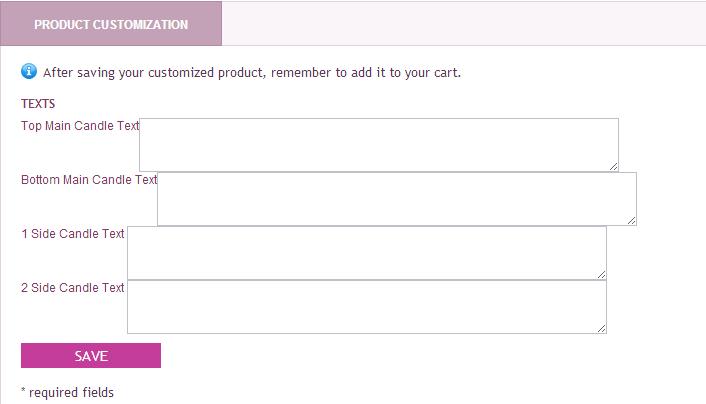Click the TEXTS section heading
This screenshot has height=404, width=706.
coord(38,104)
